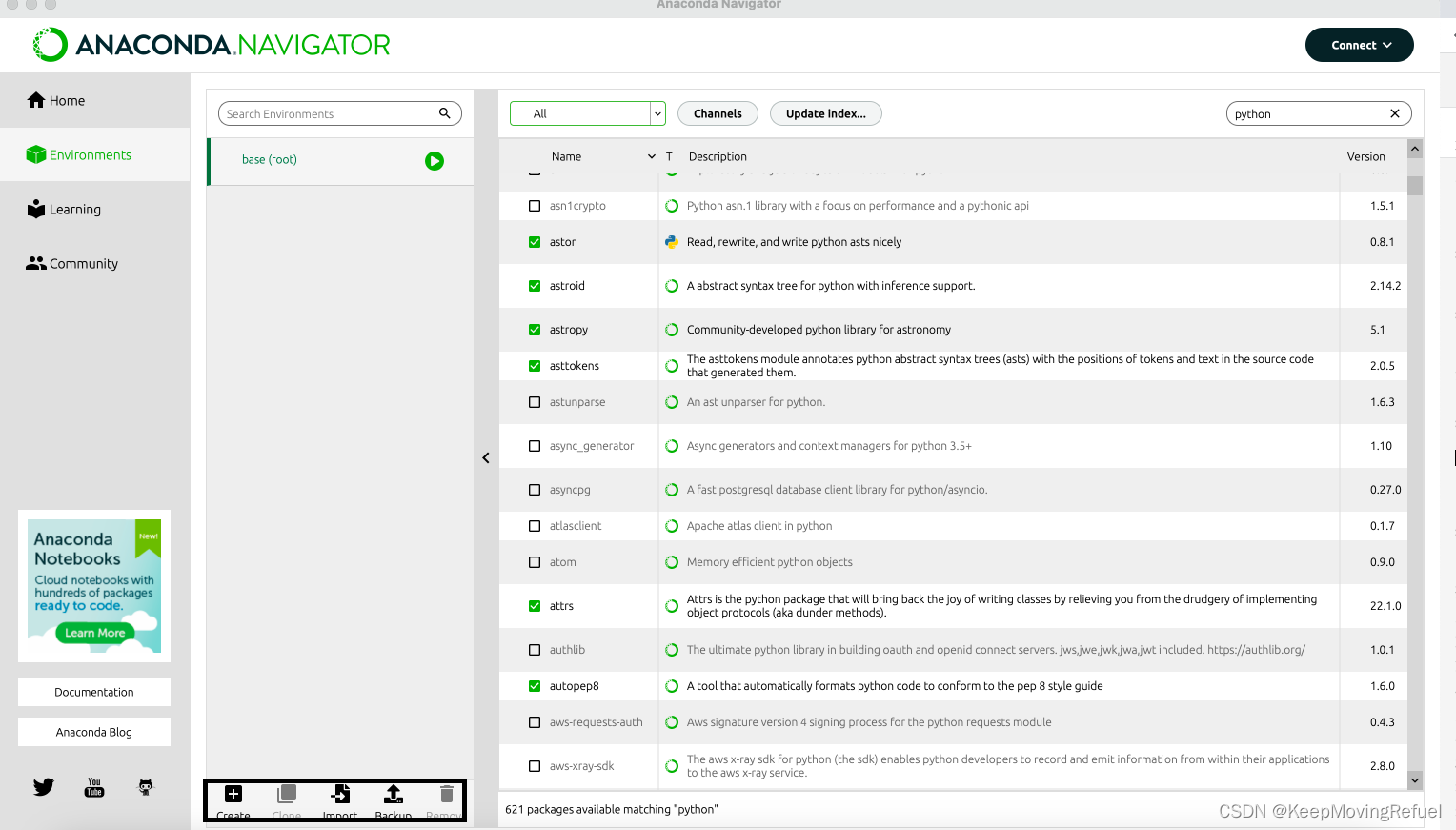Clear the python package search text
The image size is (1456, 830).
(1395, 113)
